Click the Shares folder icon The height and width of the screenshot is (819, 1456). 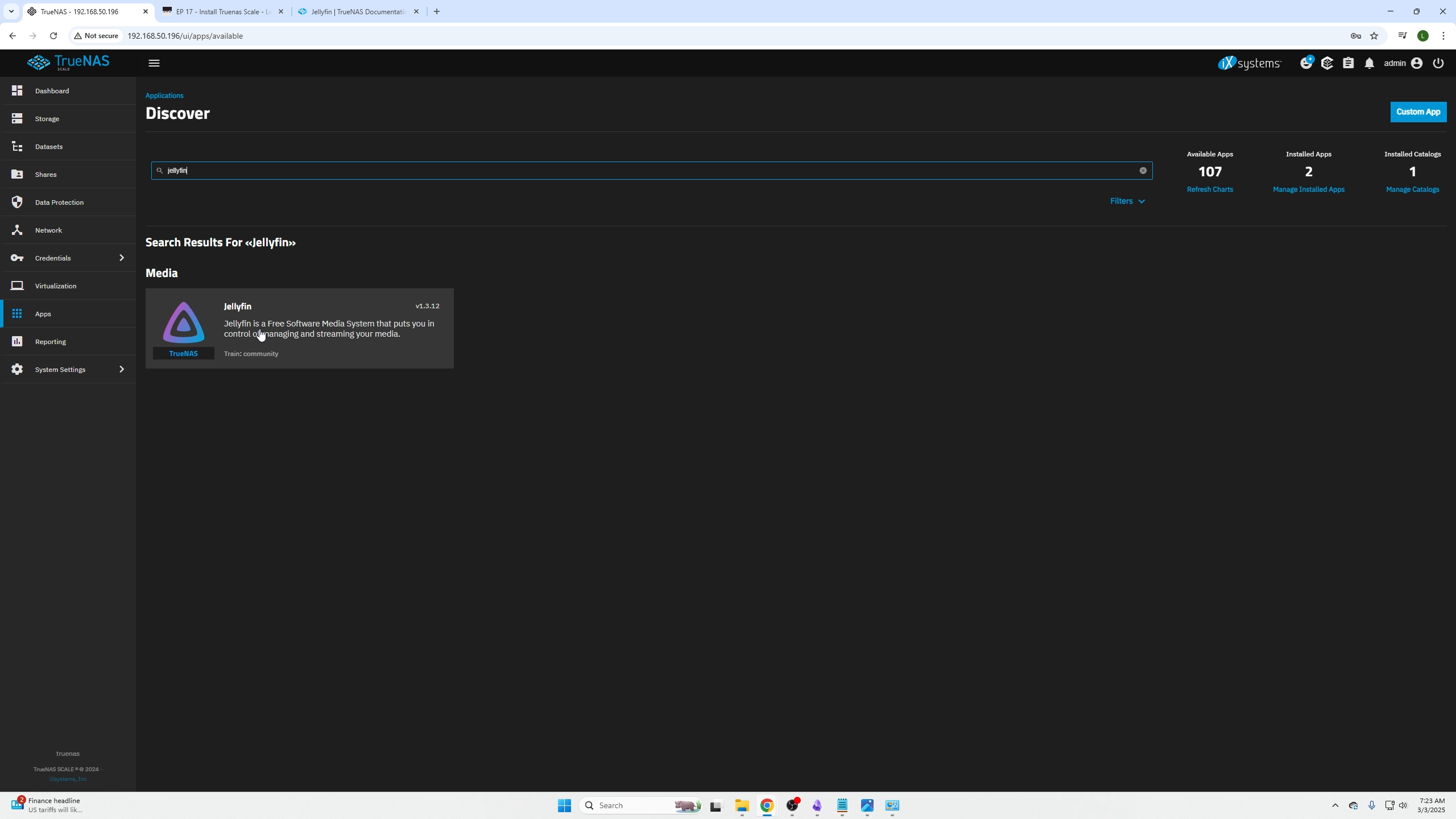(17, 174)
